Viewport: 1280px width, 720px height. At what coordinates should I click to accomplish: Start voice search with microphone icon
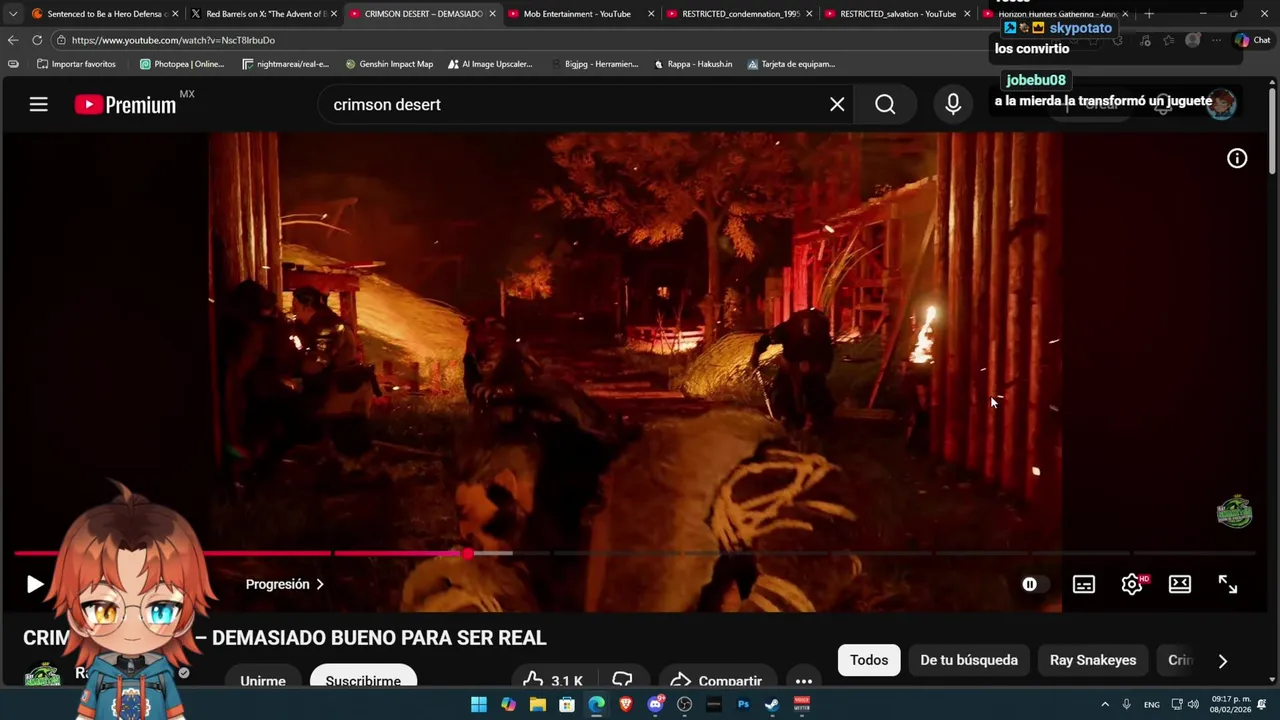pos(953,104)
